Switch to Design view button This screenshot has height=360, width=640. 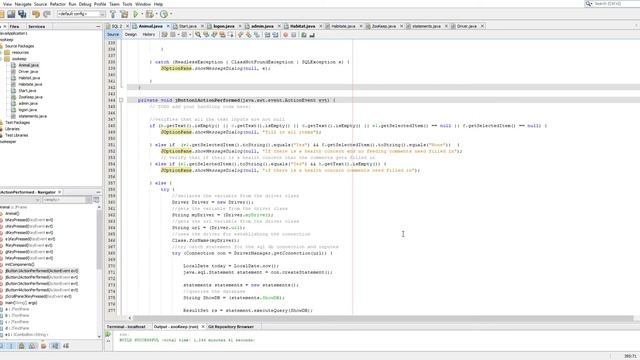click(131, 35)
